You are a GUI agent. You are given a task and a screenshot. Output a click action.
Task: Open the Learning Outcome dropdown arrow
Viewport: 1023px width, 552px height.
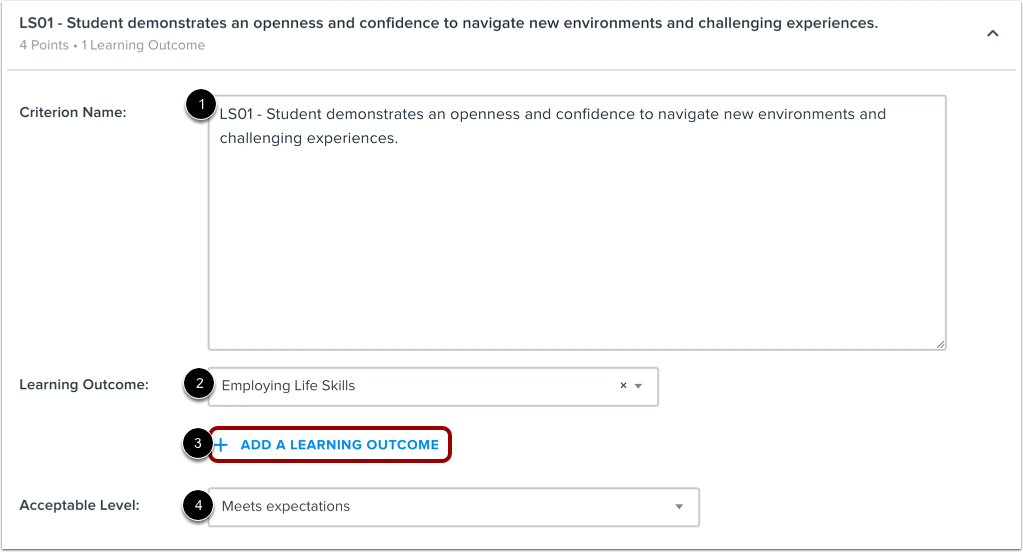[x=639, y=386]
